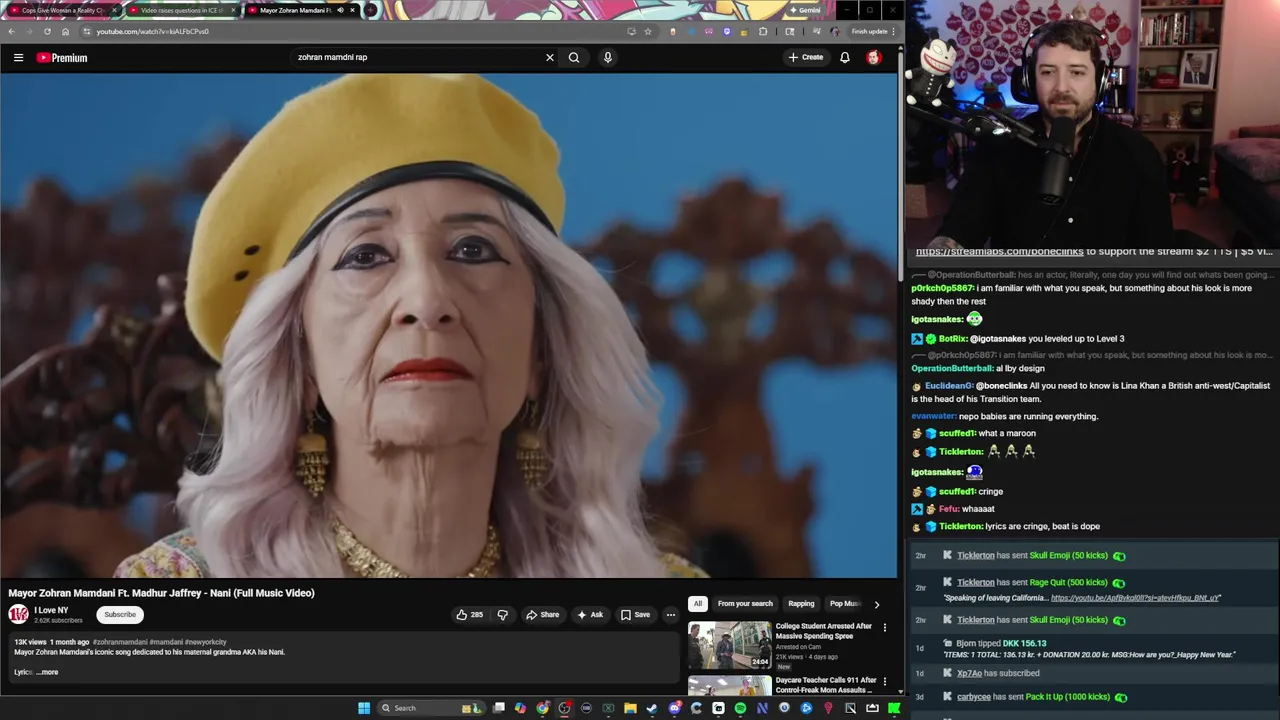
Task: Save the video to a playlist
Action: tap(635, 615)
